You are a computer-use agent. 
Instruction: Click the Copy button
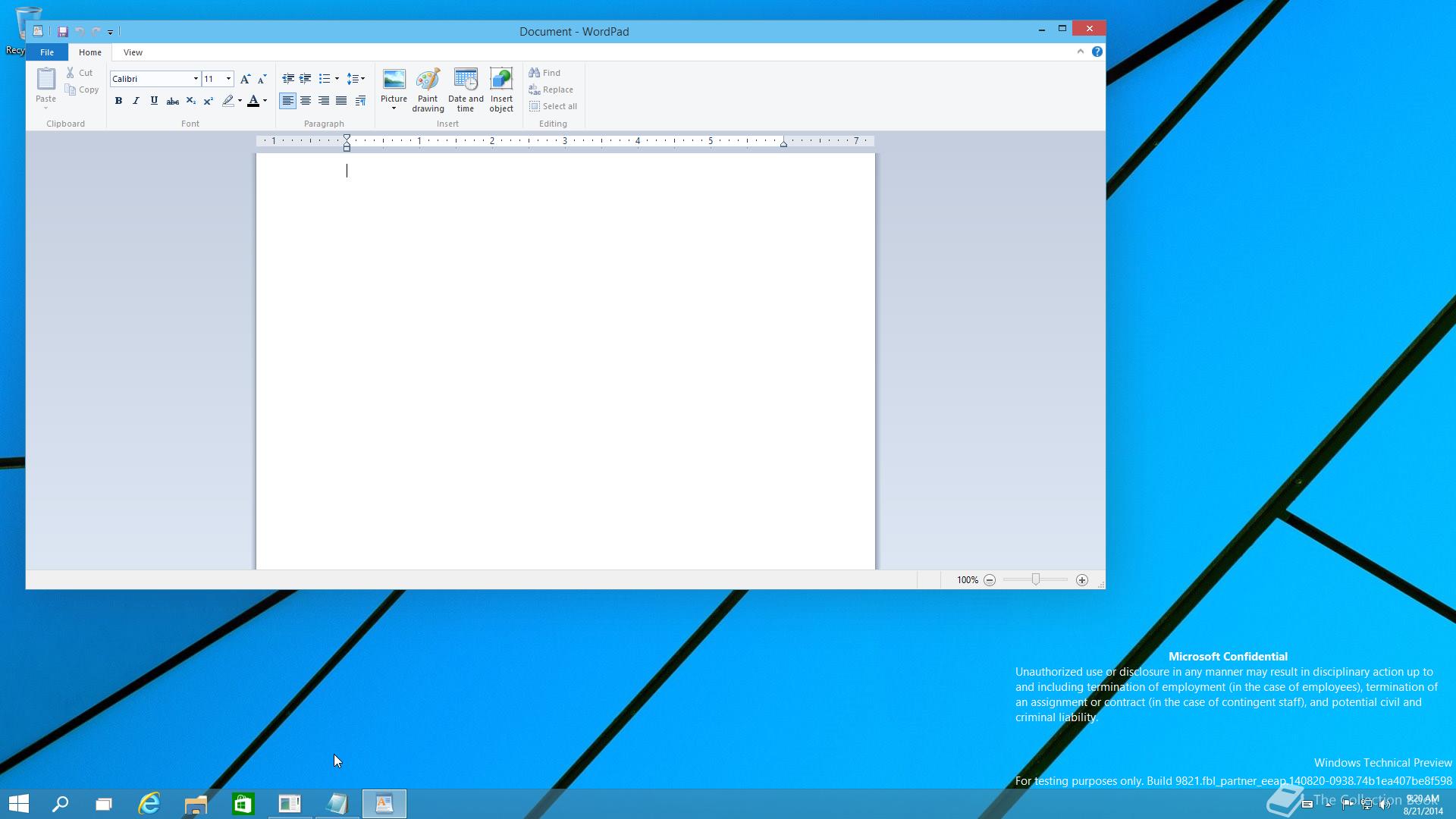point(82,89)
